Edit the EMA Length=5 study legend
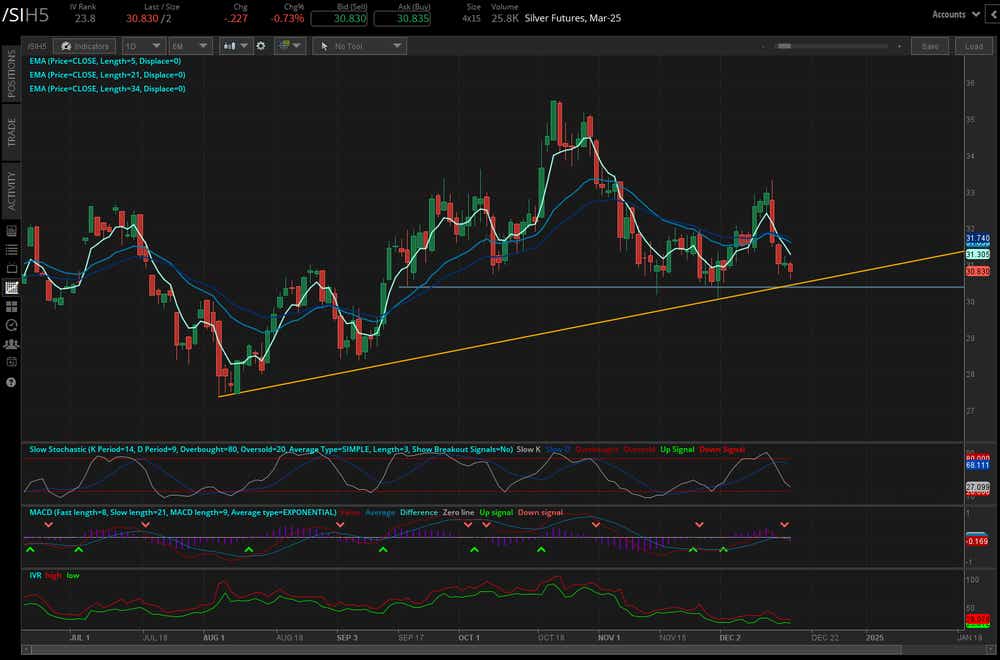 tap(102, 61)
